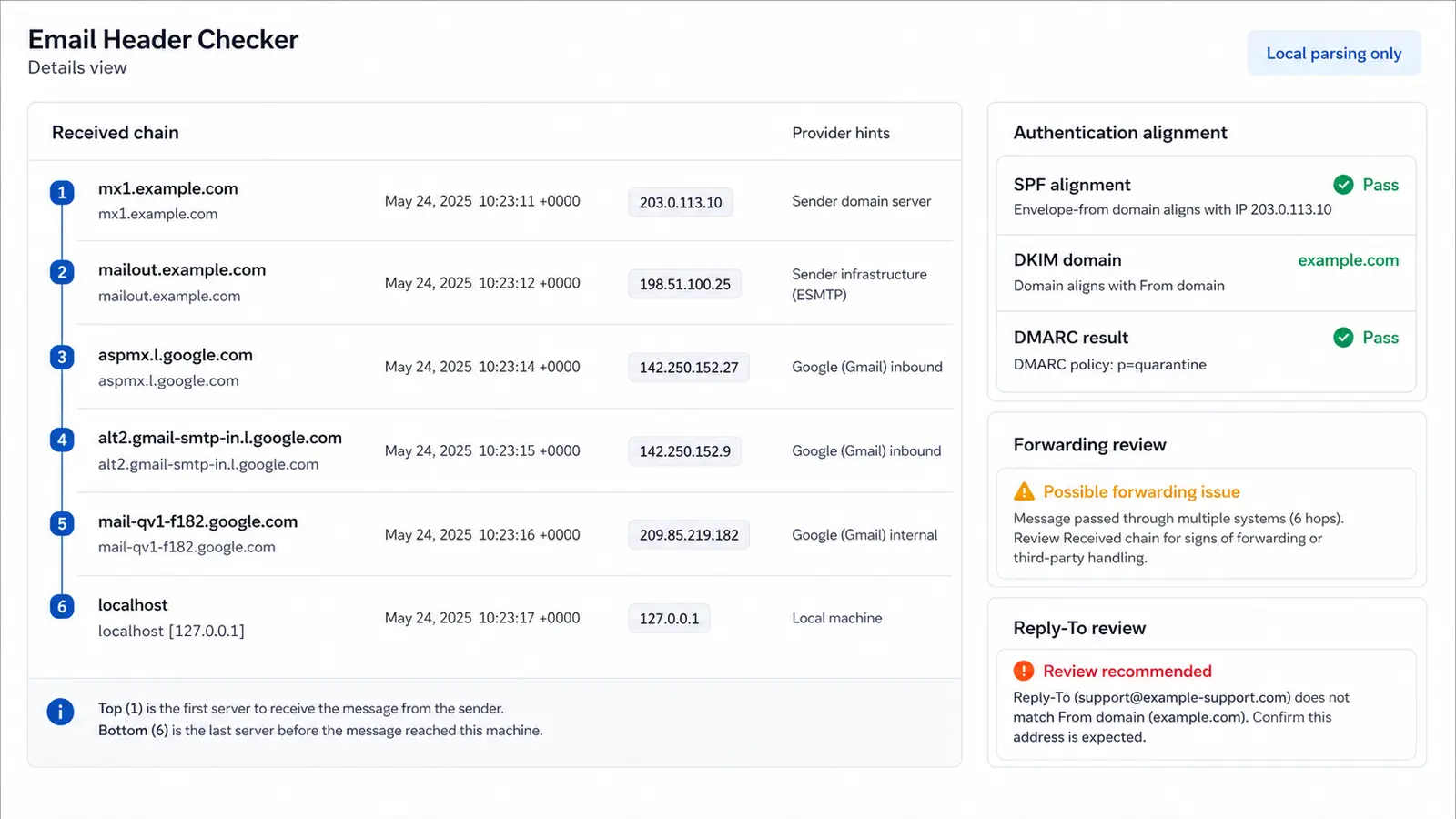Screen dimensions: 1456x819
Task: Click the hop 2 step badge for mailout.example.com
Action: (62, 272)
